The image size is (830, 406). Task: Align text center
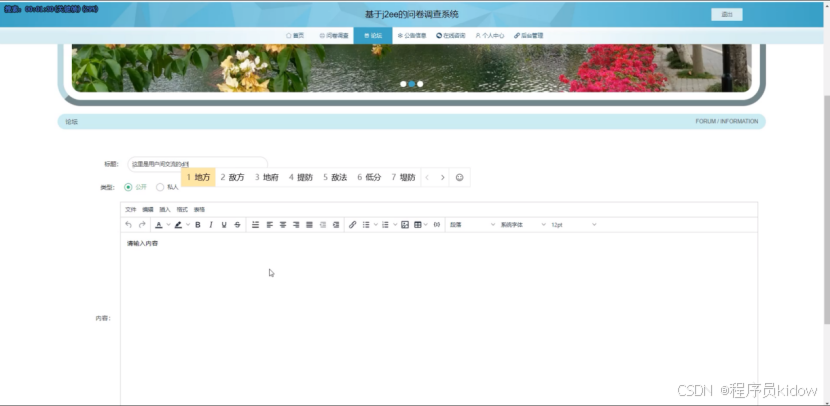pyautogui.click(x=283, y=225)
